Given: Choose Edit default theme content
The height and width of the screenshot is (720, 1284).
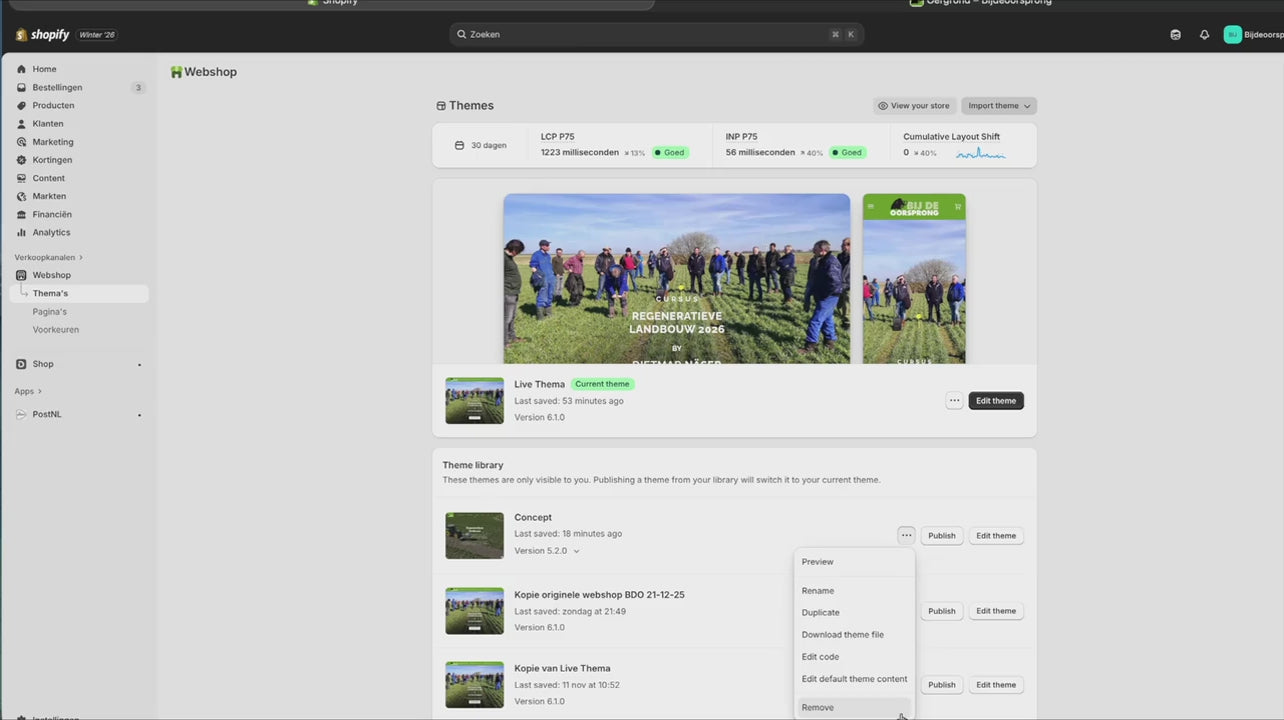Looking at the screenshot, I should click(x=854, y=679).
